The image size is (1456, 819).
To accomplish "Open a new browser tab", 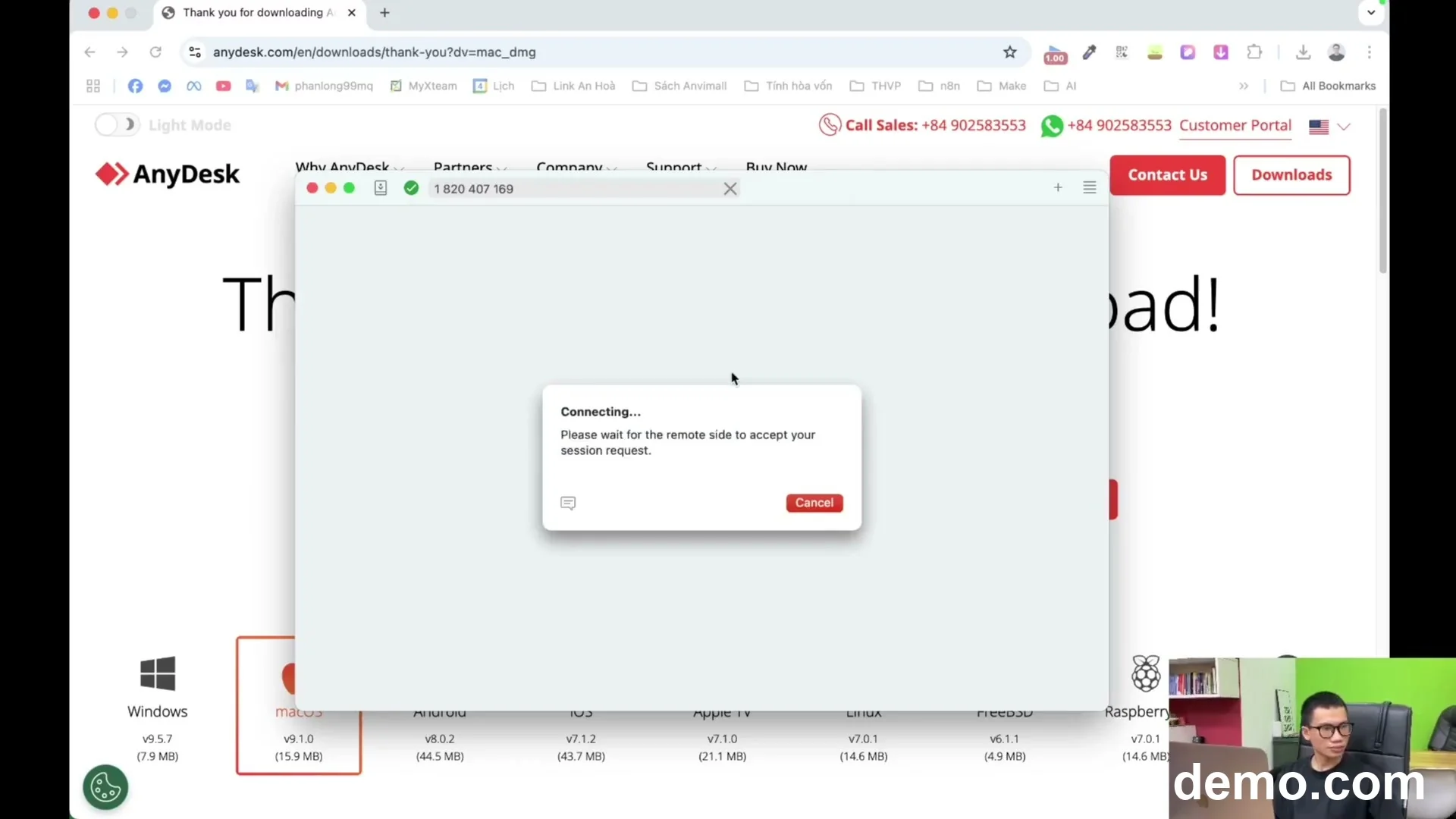I will click(385, 13).
